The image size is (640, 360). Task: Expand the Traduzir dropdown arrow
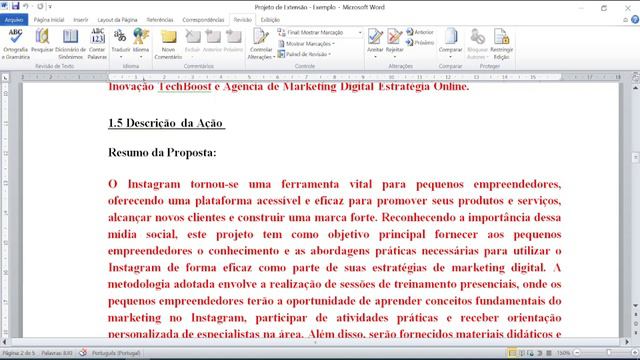(x=121, y=57)
